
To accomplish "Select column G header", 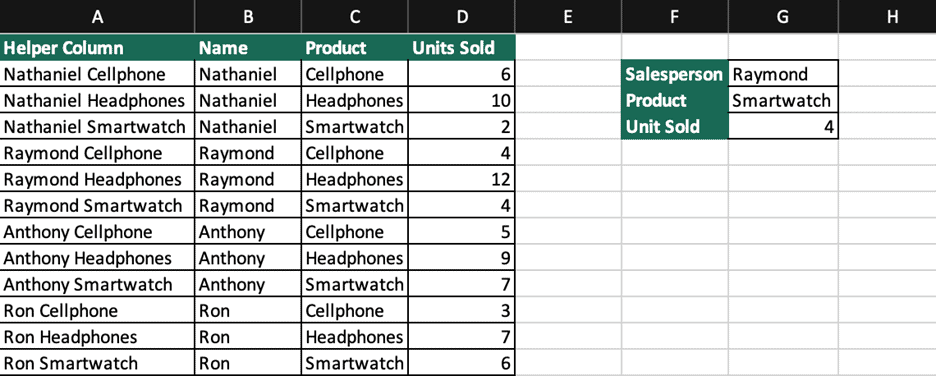I will [x=783, y=17].
